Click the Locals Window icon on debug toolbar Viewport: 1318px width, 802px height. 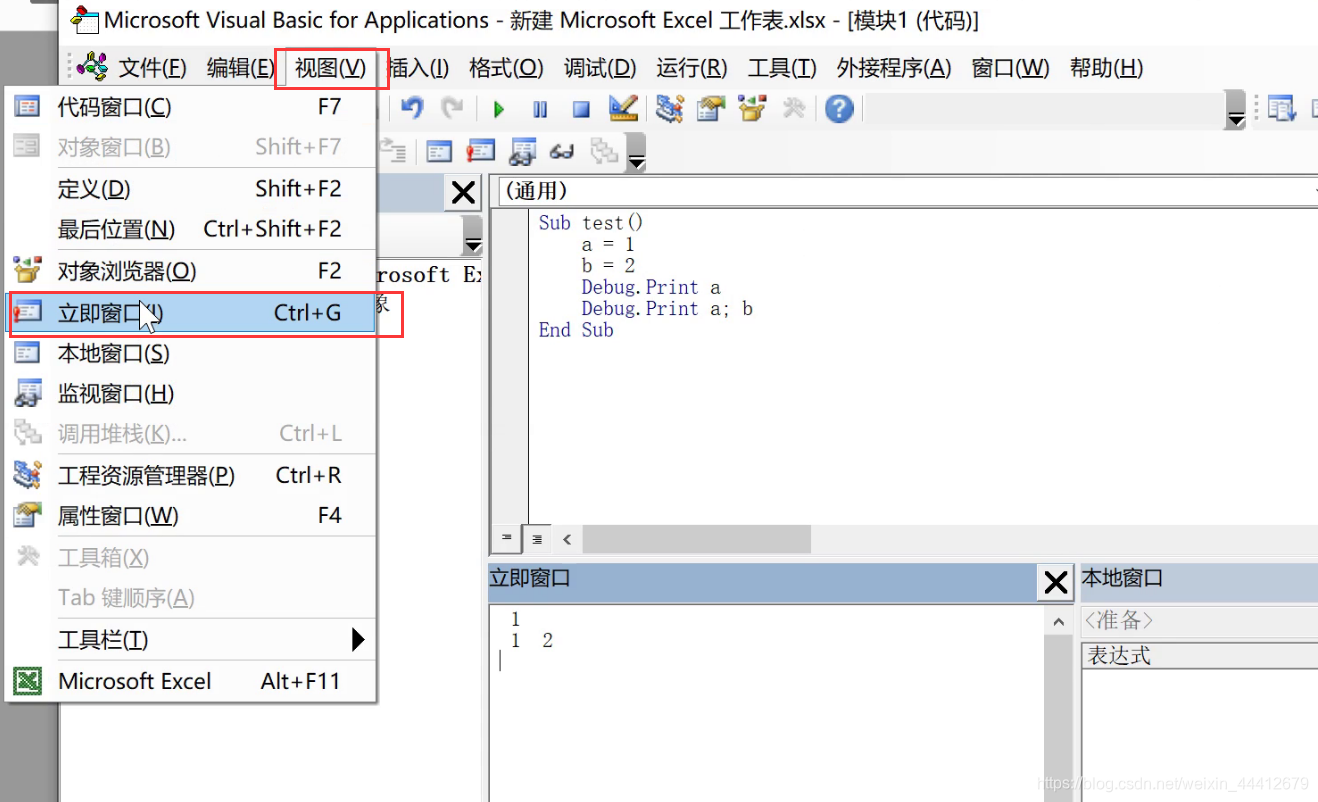click(439, 151)
